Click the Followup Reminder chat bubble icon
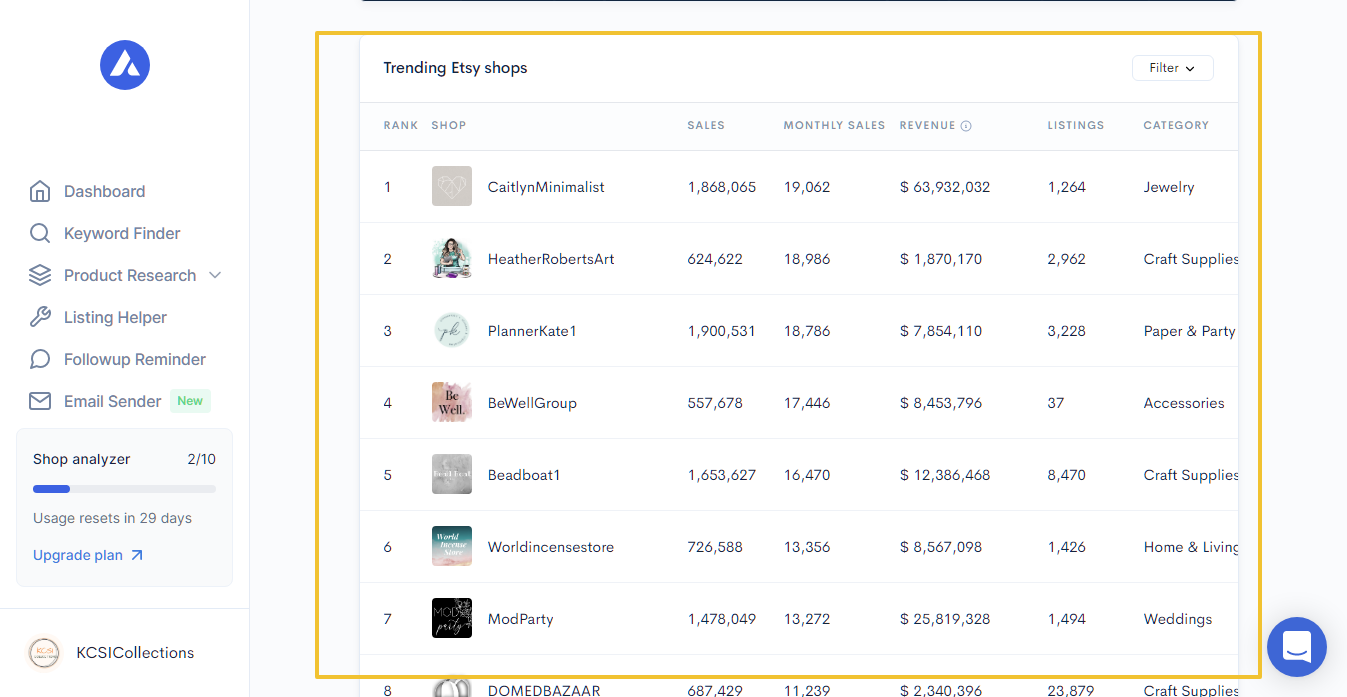 (x=40, y=359)
